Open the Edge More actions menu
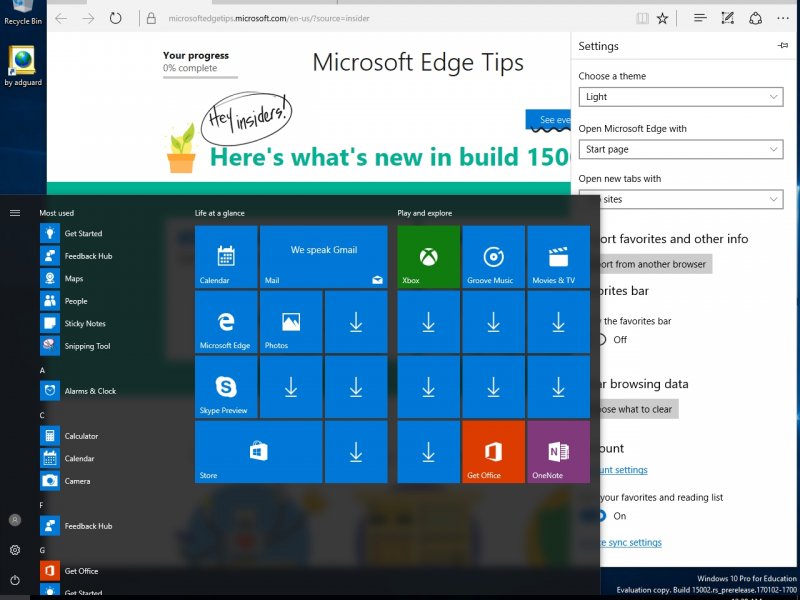The image size is (800, 600). pyautogui.click(x=783, y=18)
